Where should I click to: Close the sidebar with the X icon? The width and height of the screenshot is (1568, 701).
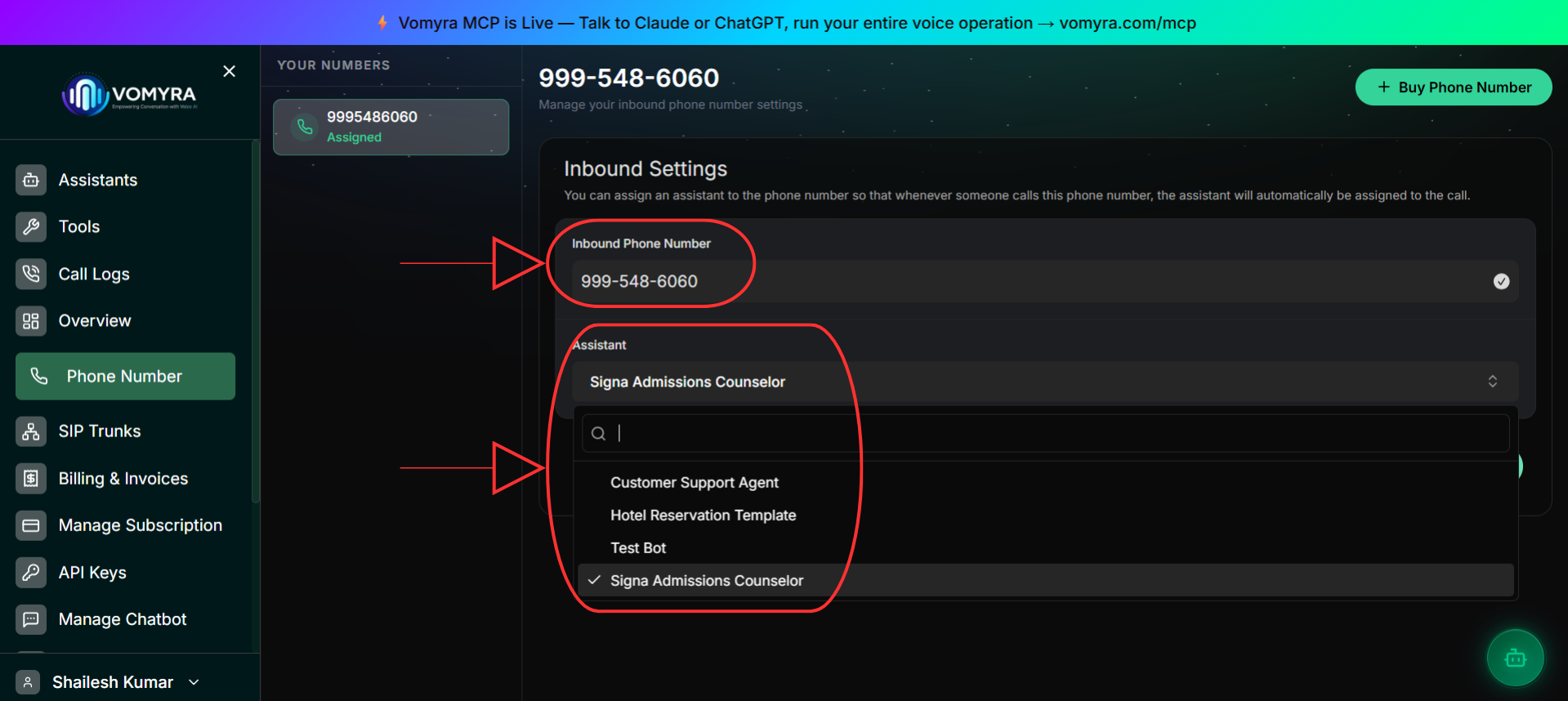[230, 71]
